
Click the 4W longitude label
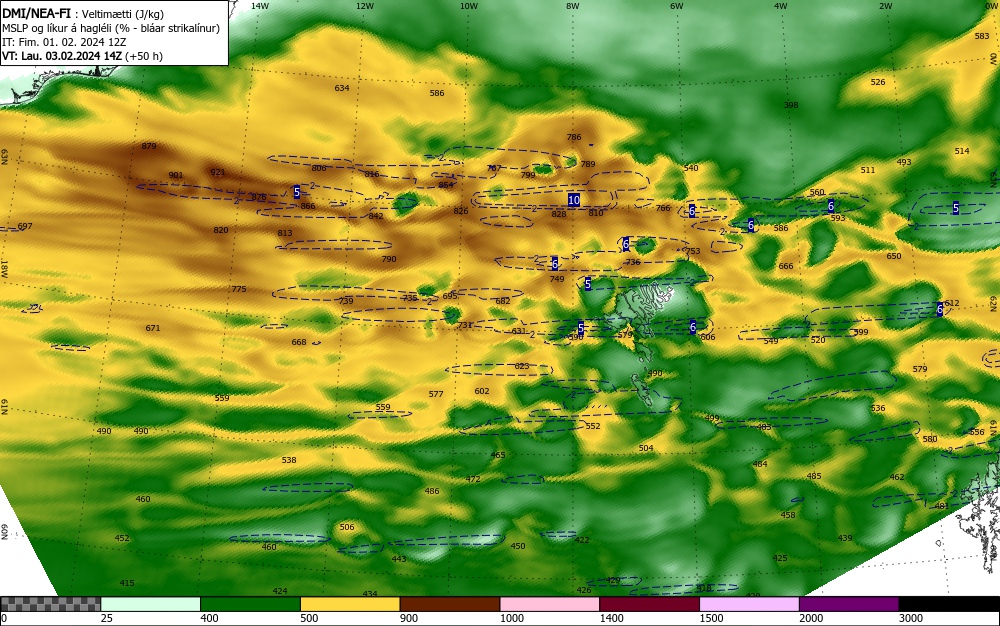pyautogui.click(x=781, y=6)
